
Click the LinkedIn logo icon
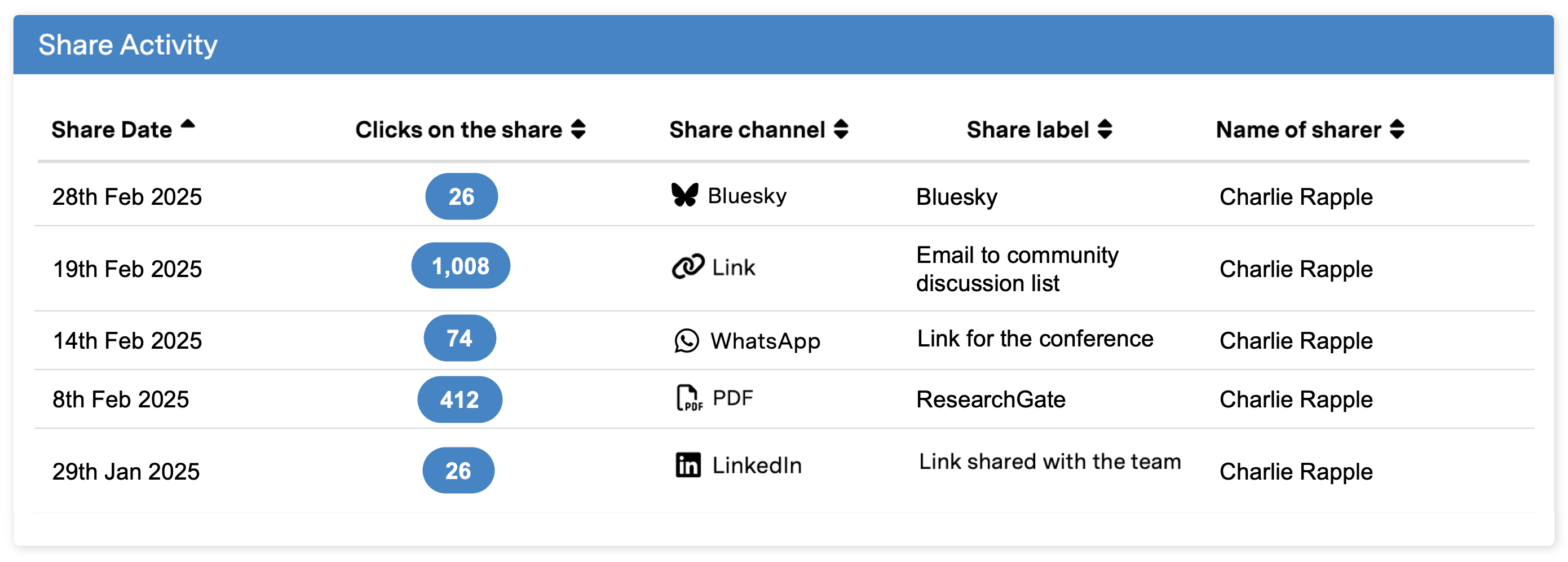click(688, 465)
